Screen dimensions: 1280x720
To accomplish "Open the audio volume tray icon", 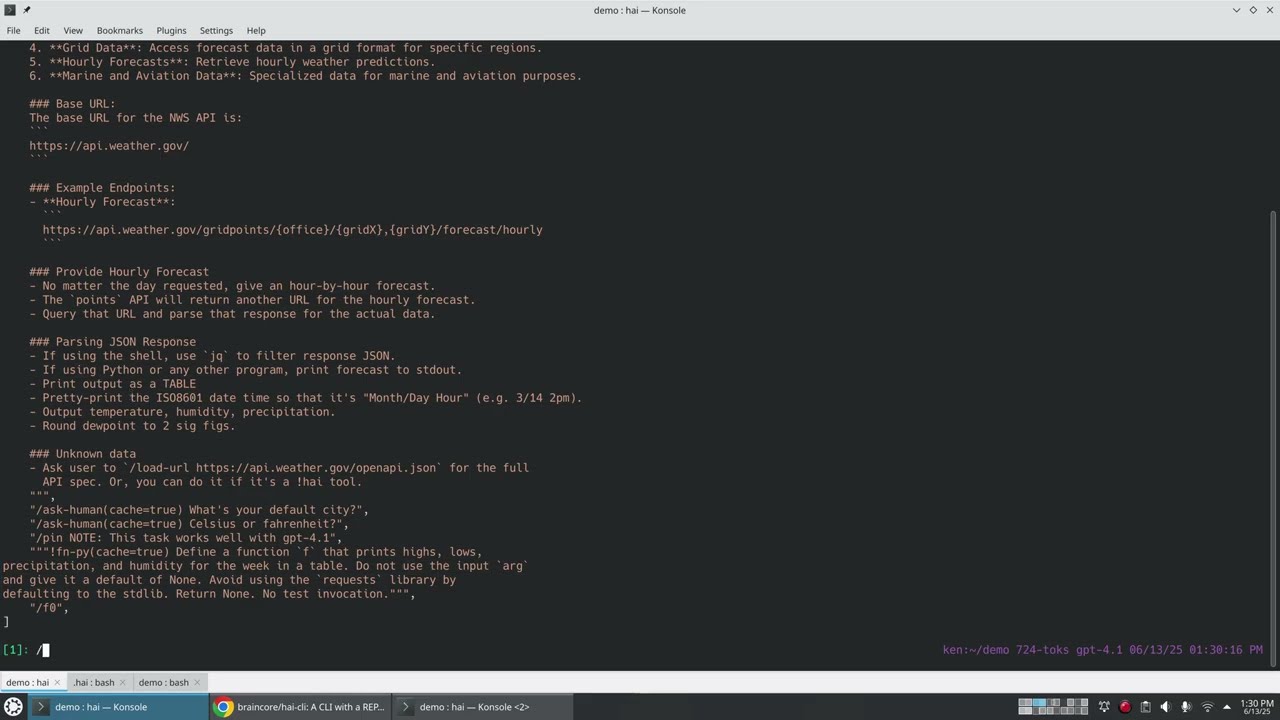I will pyautogui.click(x=1165, y=707).
